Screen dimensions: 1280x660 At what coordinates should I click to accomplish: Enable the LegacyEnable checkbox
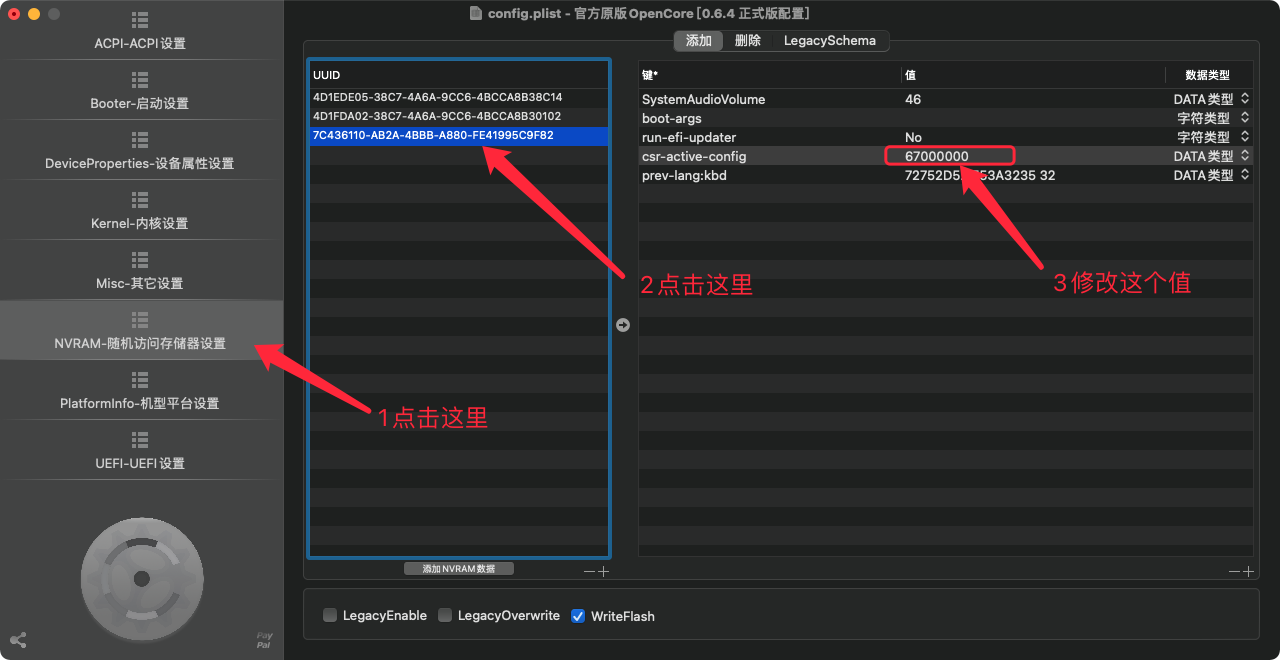point(330,616)
